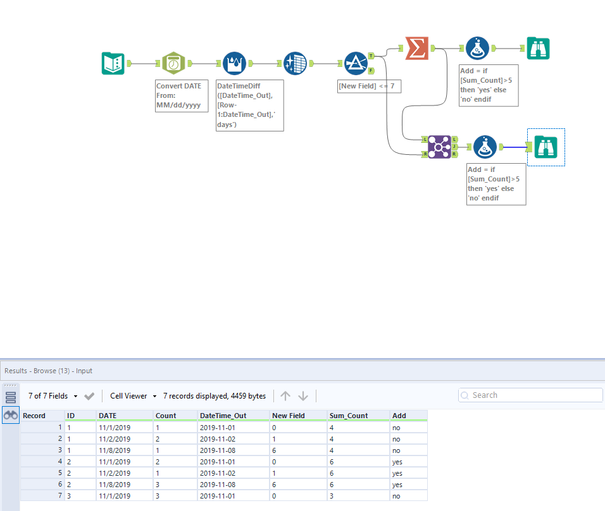Click the checkmark apply button in results
605x511 pixels.
pos(89,395)
